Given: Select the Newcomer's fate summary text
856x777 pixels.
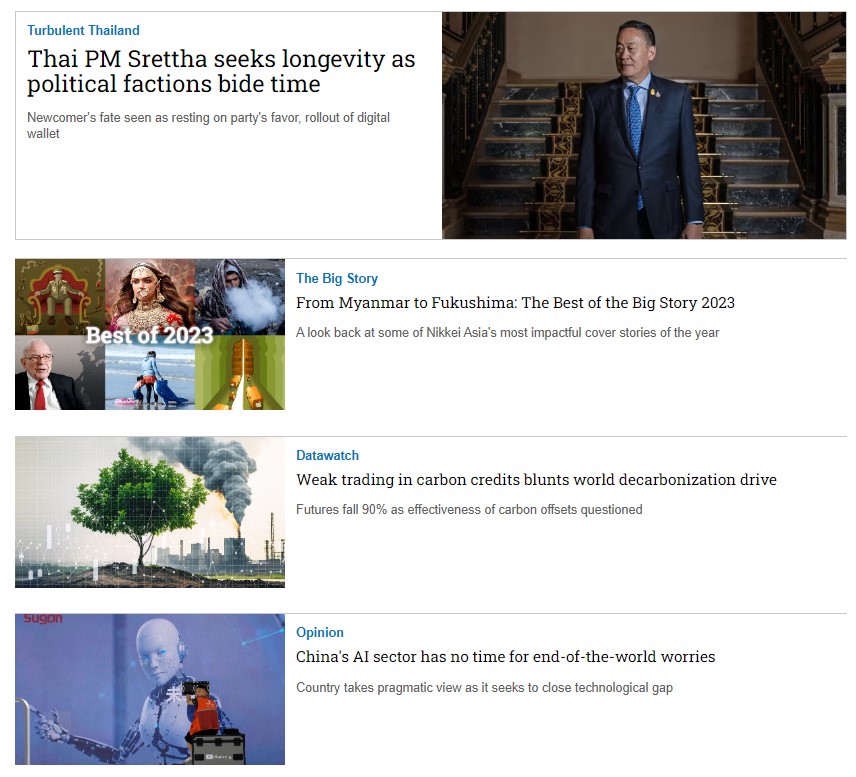Looking at the screenshot, I should pos(209,126).
